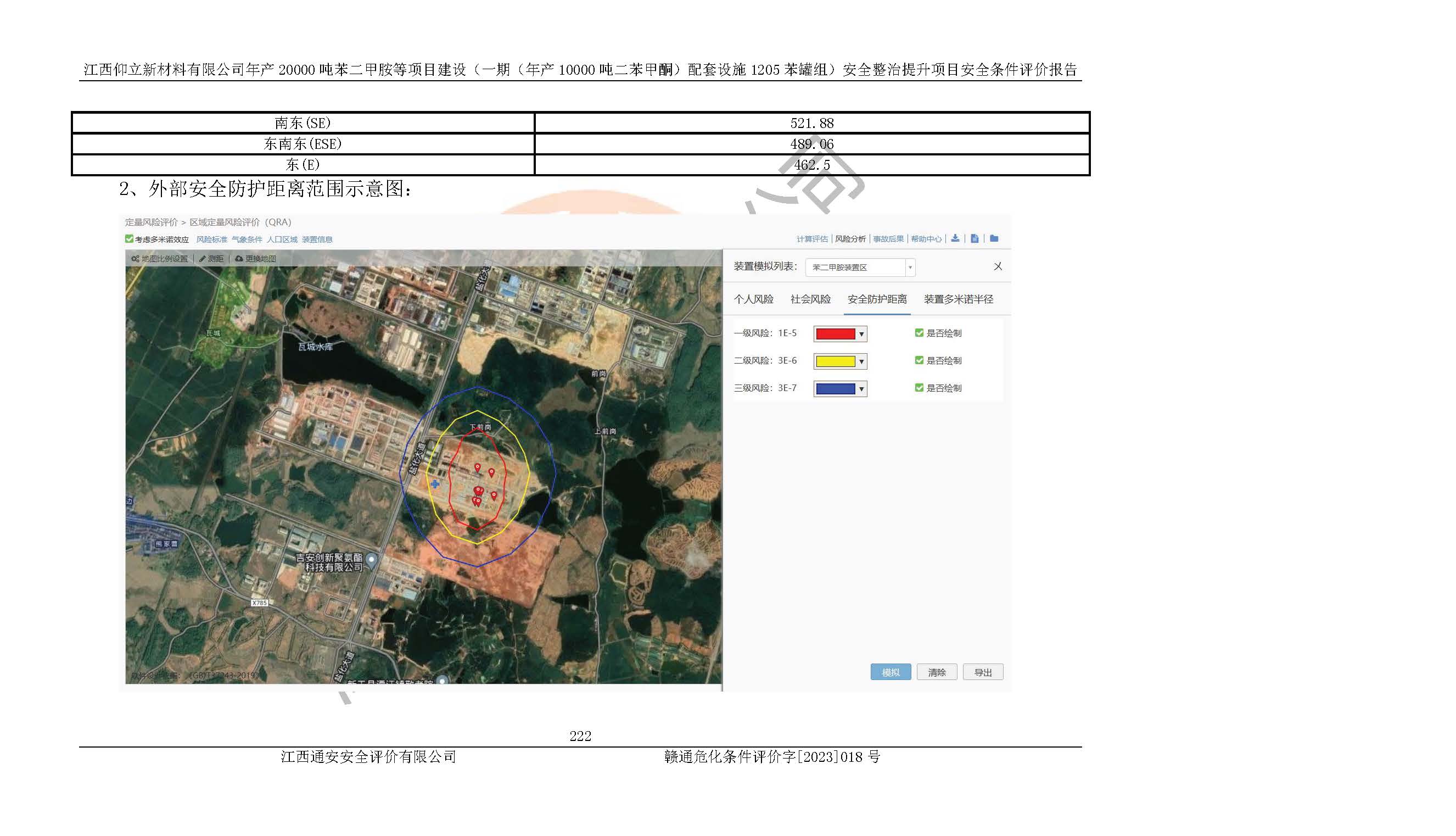
Task: Click the red 一级风险 color swatch
Action: click(x=835, y=334)
